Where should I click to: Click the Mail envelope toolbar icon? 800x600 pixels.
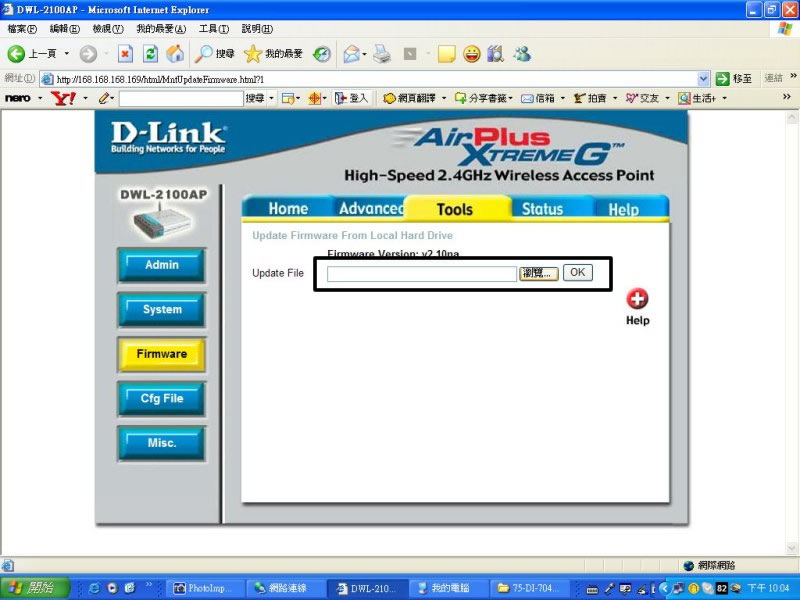click(x=351, y=54)
